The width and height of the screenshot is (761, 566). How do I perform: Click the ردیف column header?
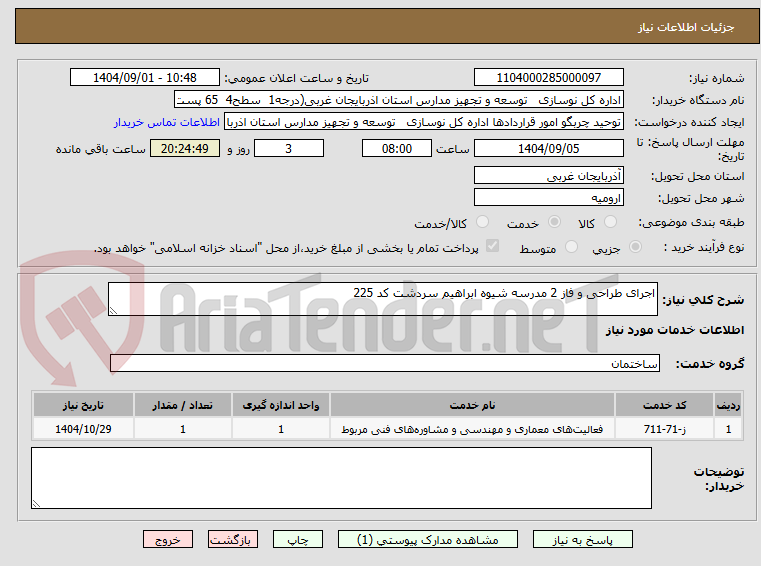coord(728,405)
